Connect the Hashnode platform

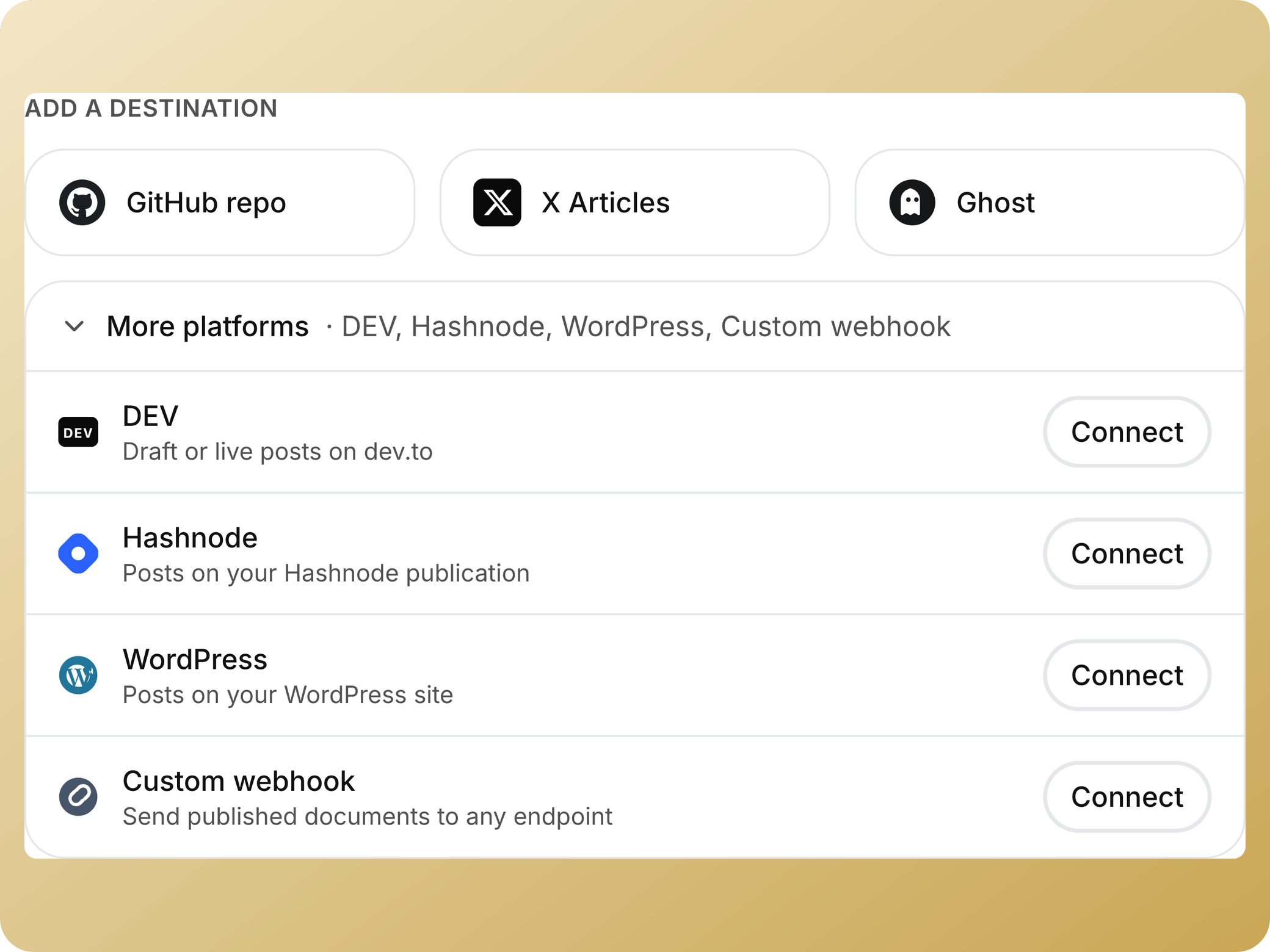1127,554
